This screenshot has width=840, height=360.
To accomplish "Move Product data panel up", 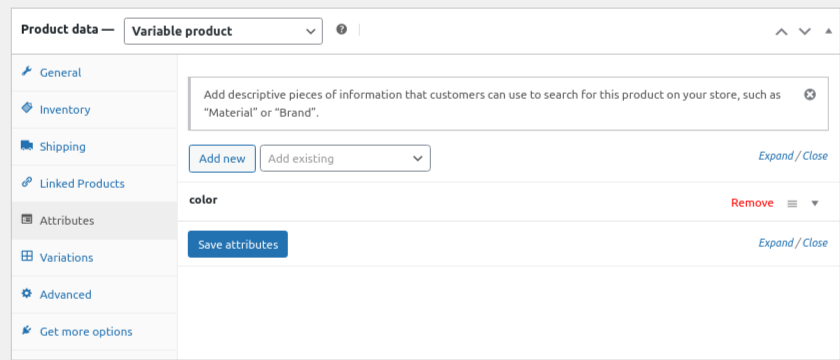I will click(x=782, y=32).
